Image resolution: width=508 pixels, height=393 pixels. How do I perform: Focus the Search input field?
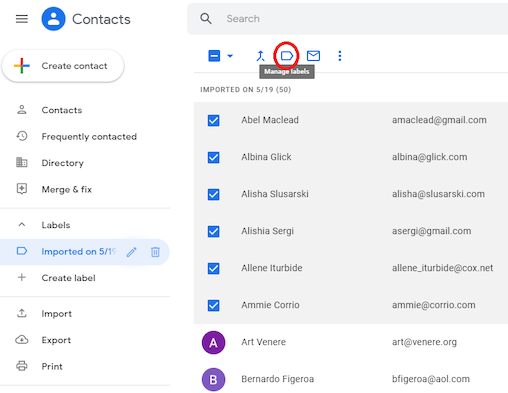tap(347, 19)
